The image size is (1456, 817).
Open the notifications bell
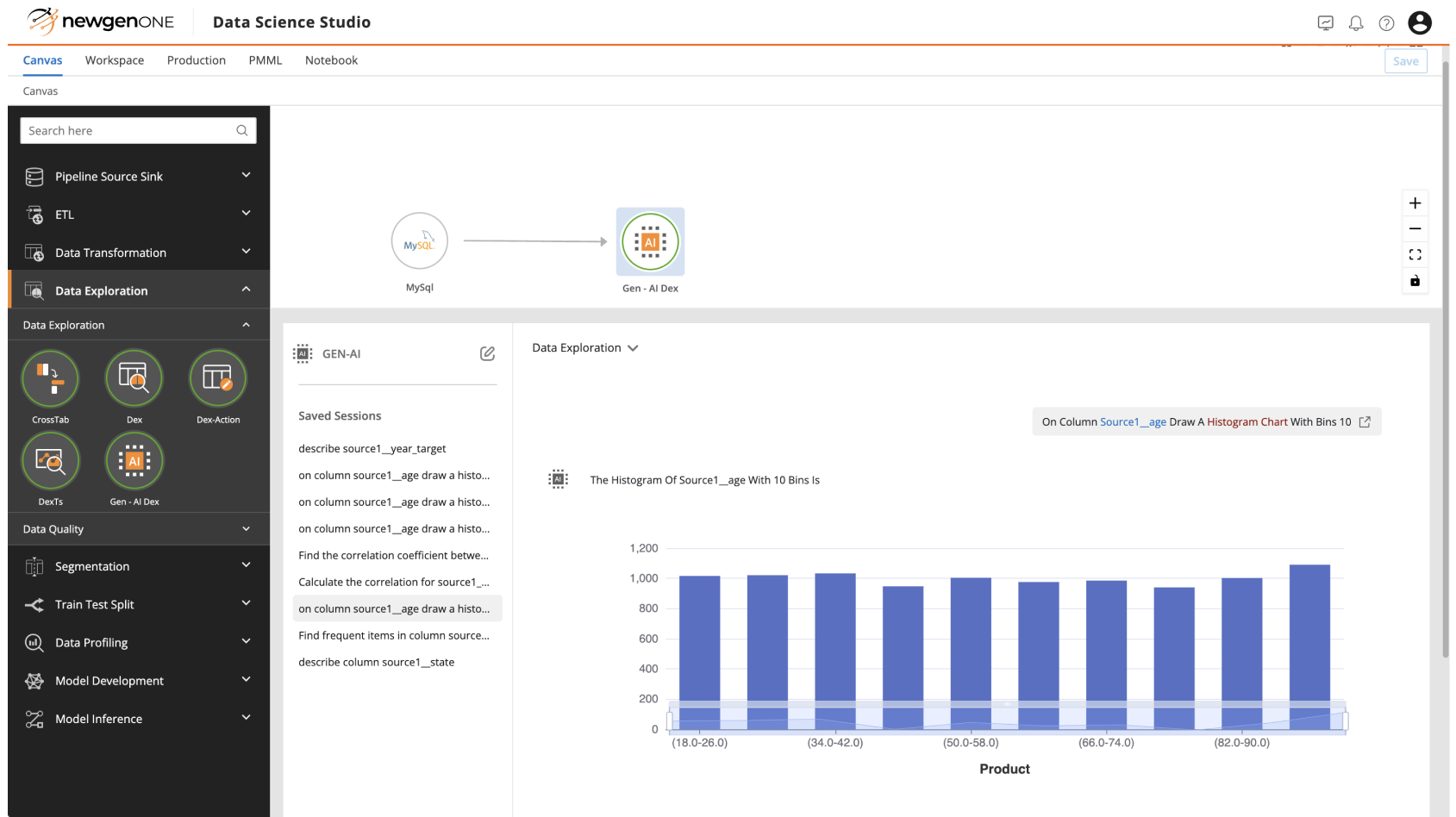point(1356,23)
